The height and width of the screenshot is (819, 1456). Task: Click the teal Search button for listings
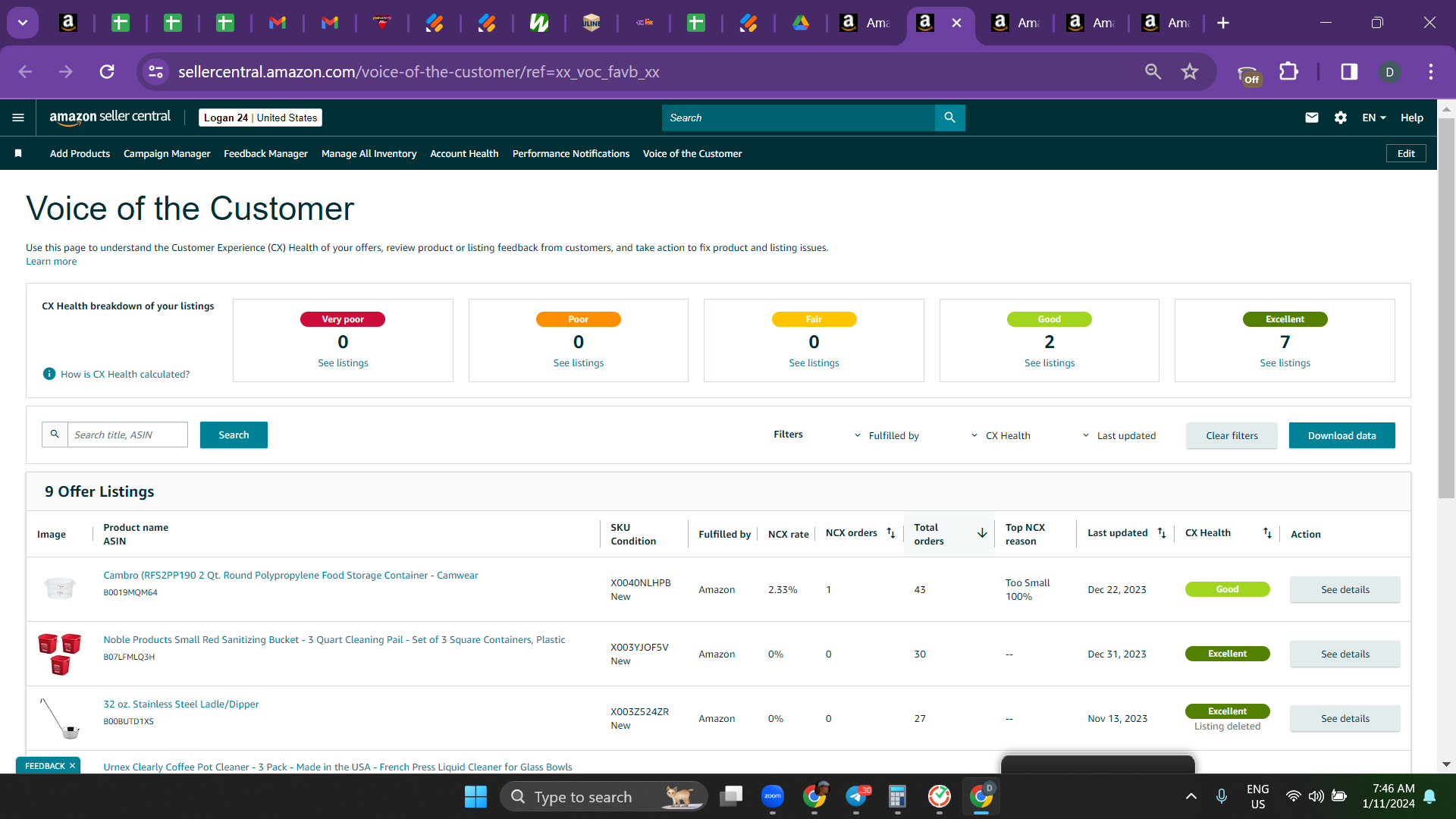(234, 435)
